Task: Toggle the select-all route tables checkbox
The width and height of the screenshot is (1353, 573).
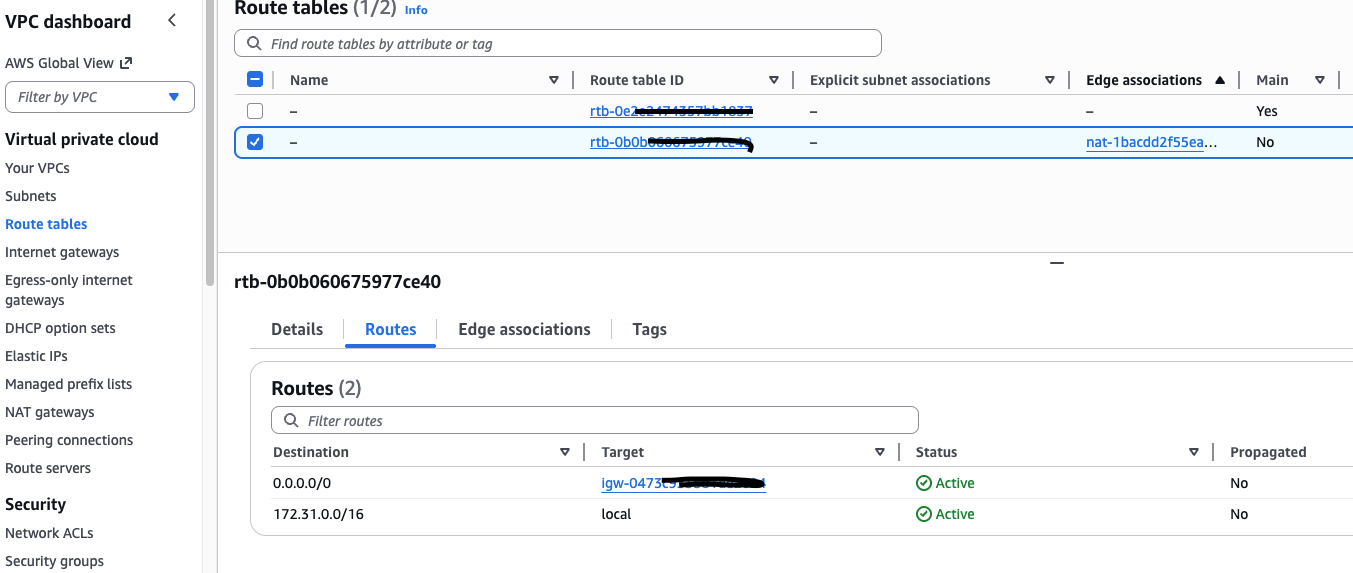Action: (255, 80)
